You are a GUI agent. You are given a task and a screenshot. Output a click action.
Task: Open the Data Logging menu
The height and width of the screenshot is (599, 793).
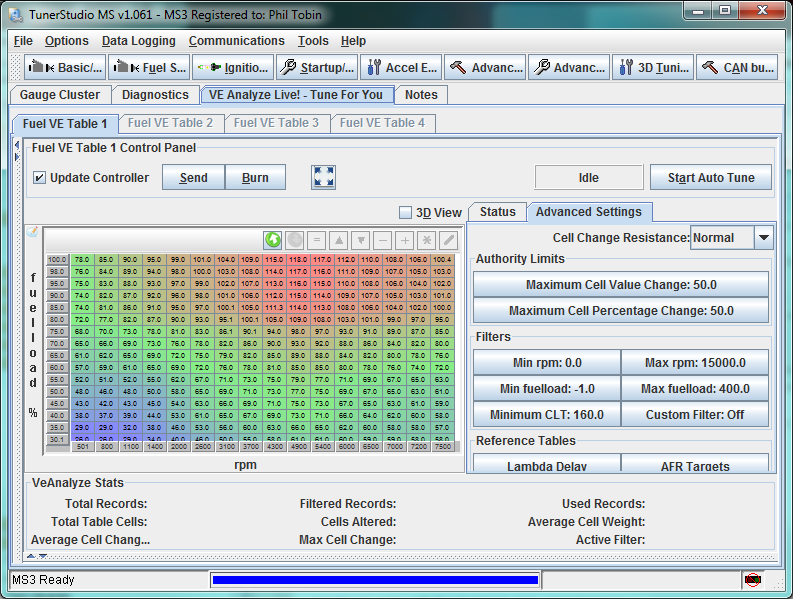[138, 41]
